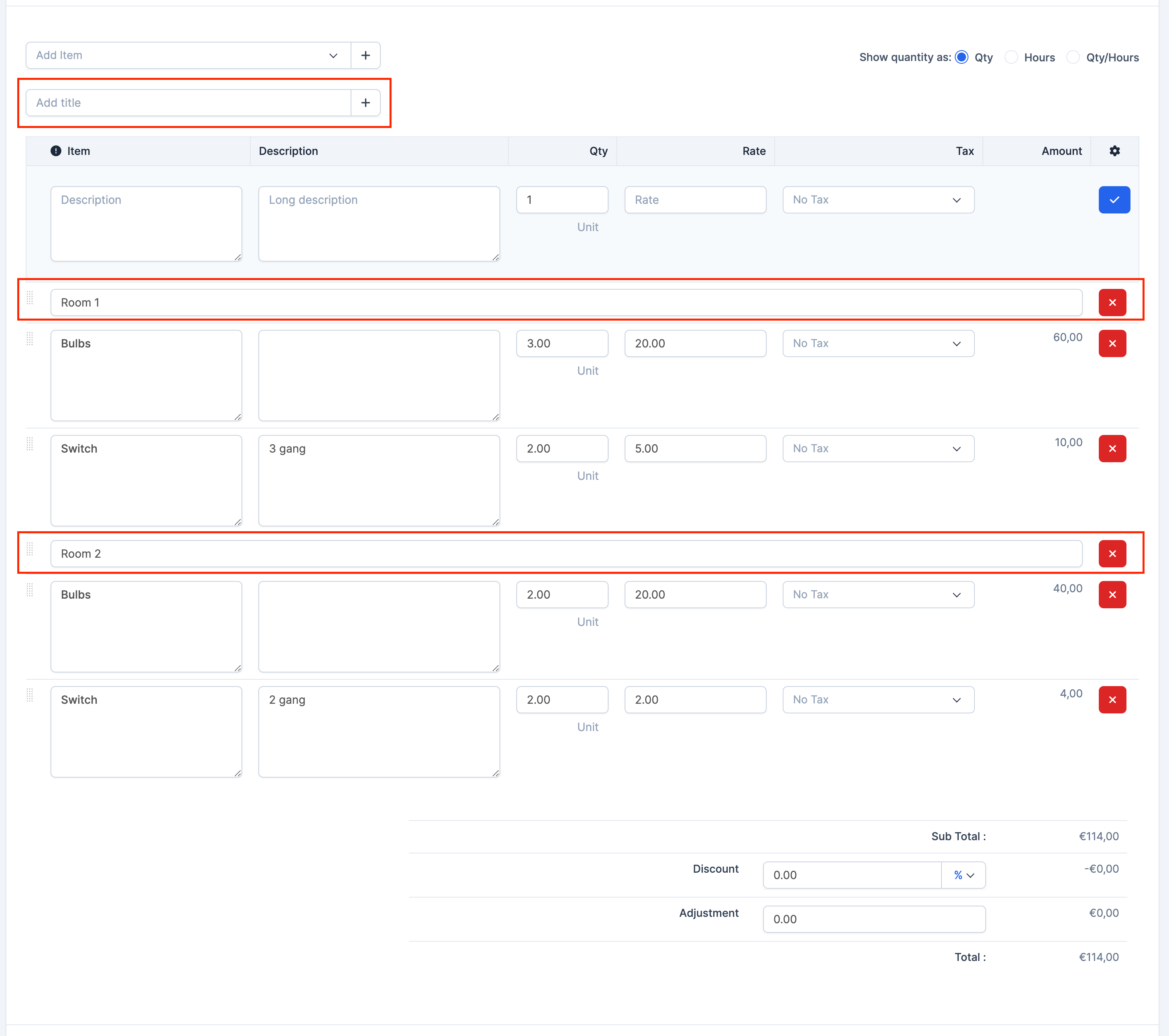The height and width of the screenshot is (1036, 1169).
Task: Select Qty/Hours quantity display option
Action: pos(1074,57)
